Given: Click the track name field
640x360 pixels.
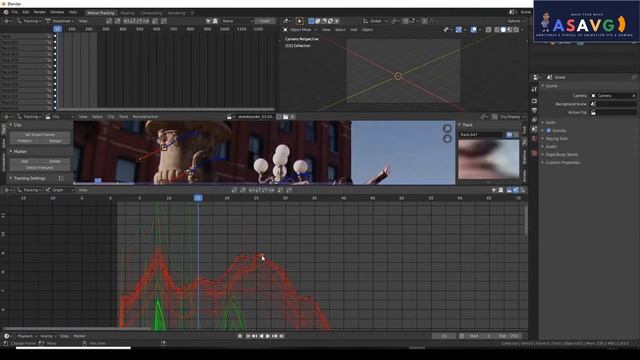Looking at the screenshot, I should click(x=481, y=134).
